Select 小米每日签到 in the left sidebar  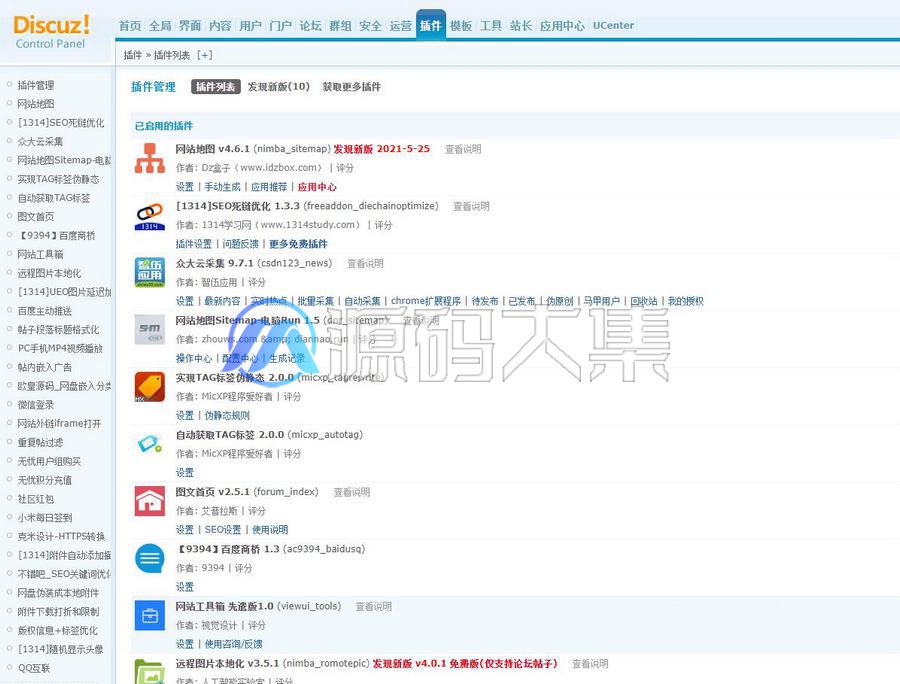(x=45, y=518)
